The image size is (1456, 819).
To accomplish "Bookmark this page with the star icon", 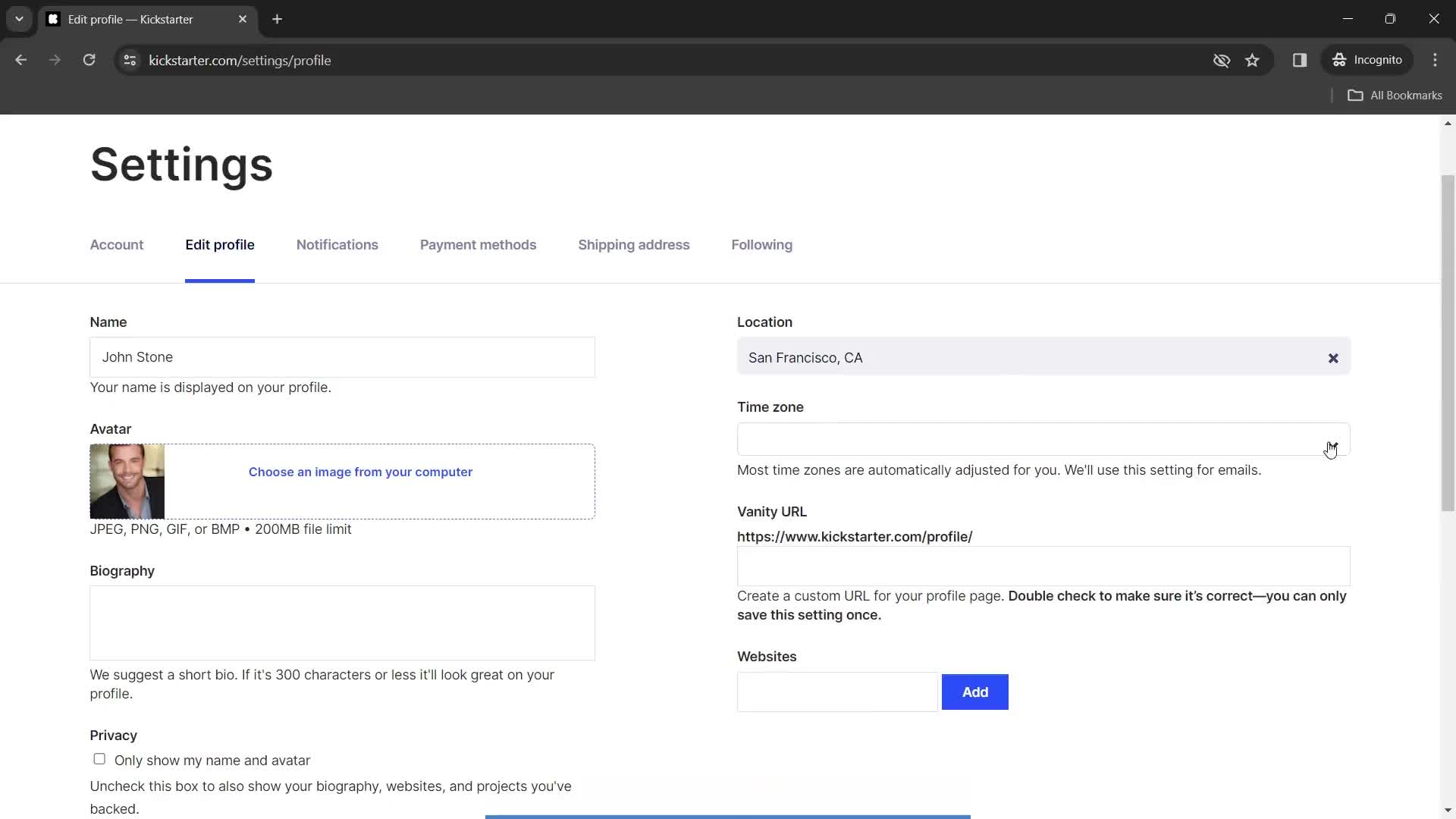I will (1252, 60).
